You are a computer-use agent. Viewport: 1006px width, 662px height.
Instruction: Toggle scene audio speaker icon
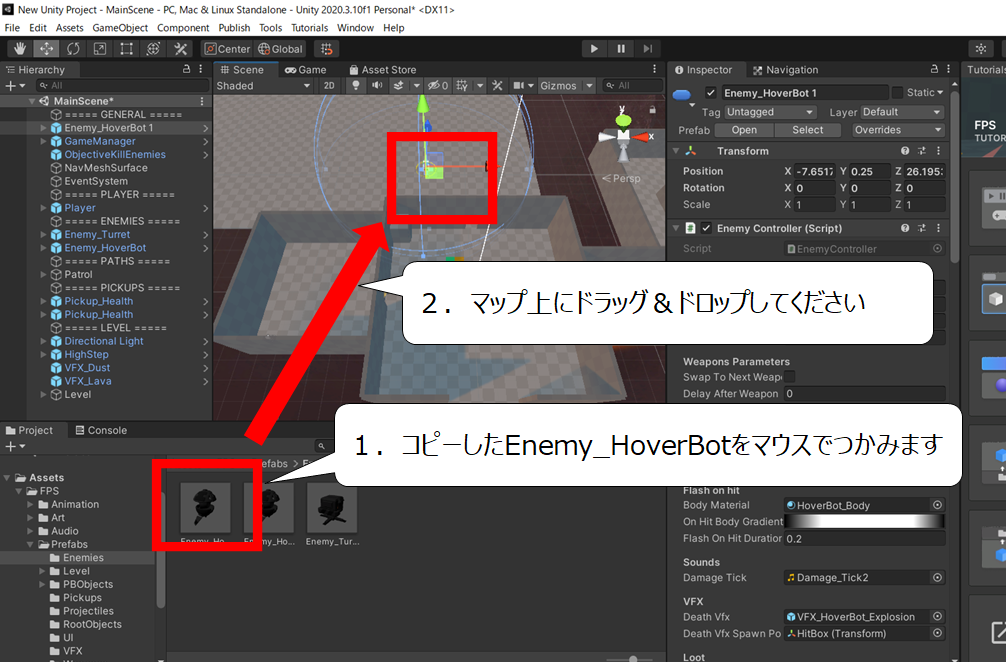coord(377,85)
